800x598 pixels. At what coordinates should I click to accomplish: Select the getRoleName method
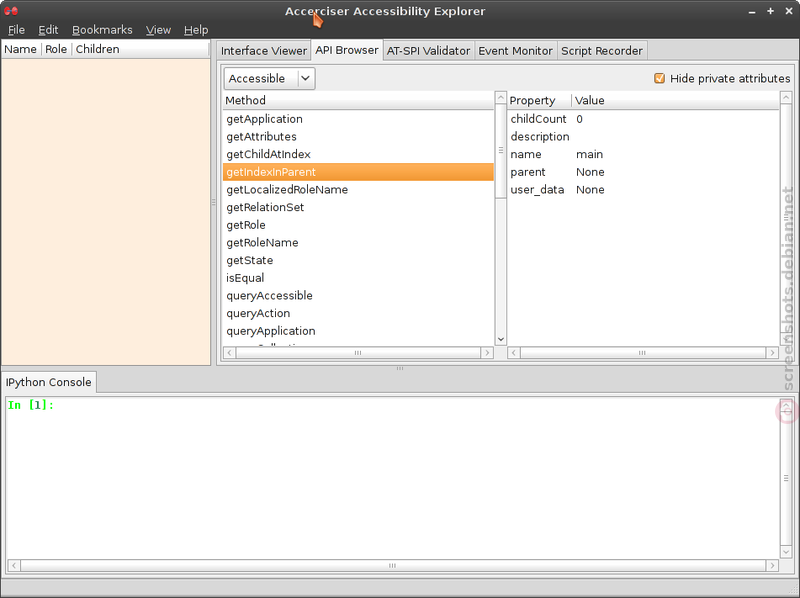tap(358, 243)
